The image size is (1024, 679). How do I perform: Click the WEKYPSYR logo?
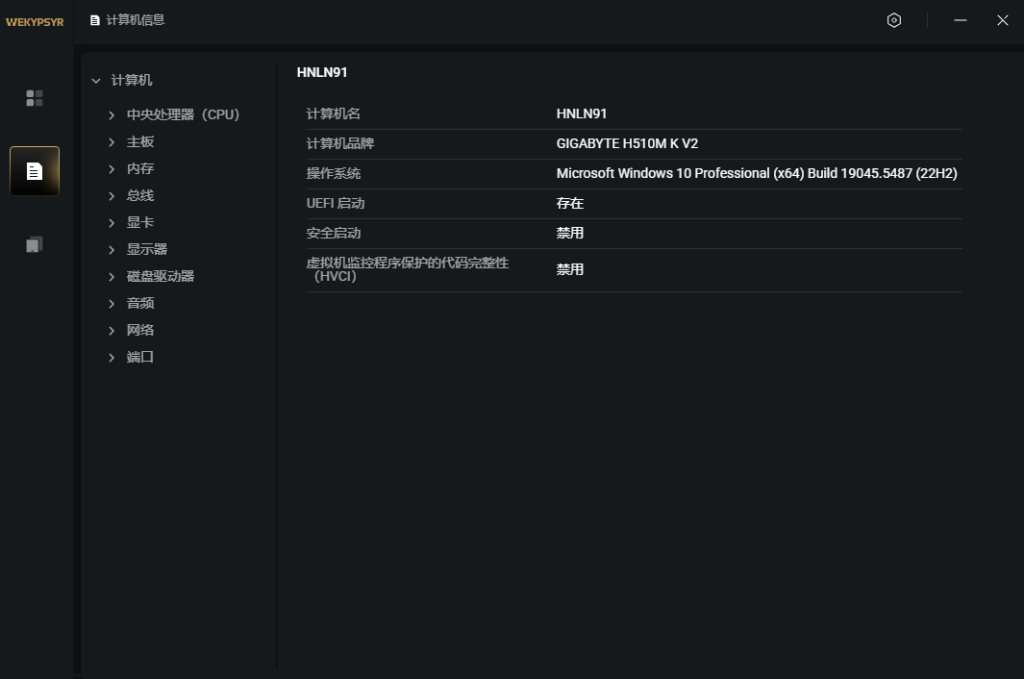coord(34,21)
